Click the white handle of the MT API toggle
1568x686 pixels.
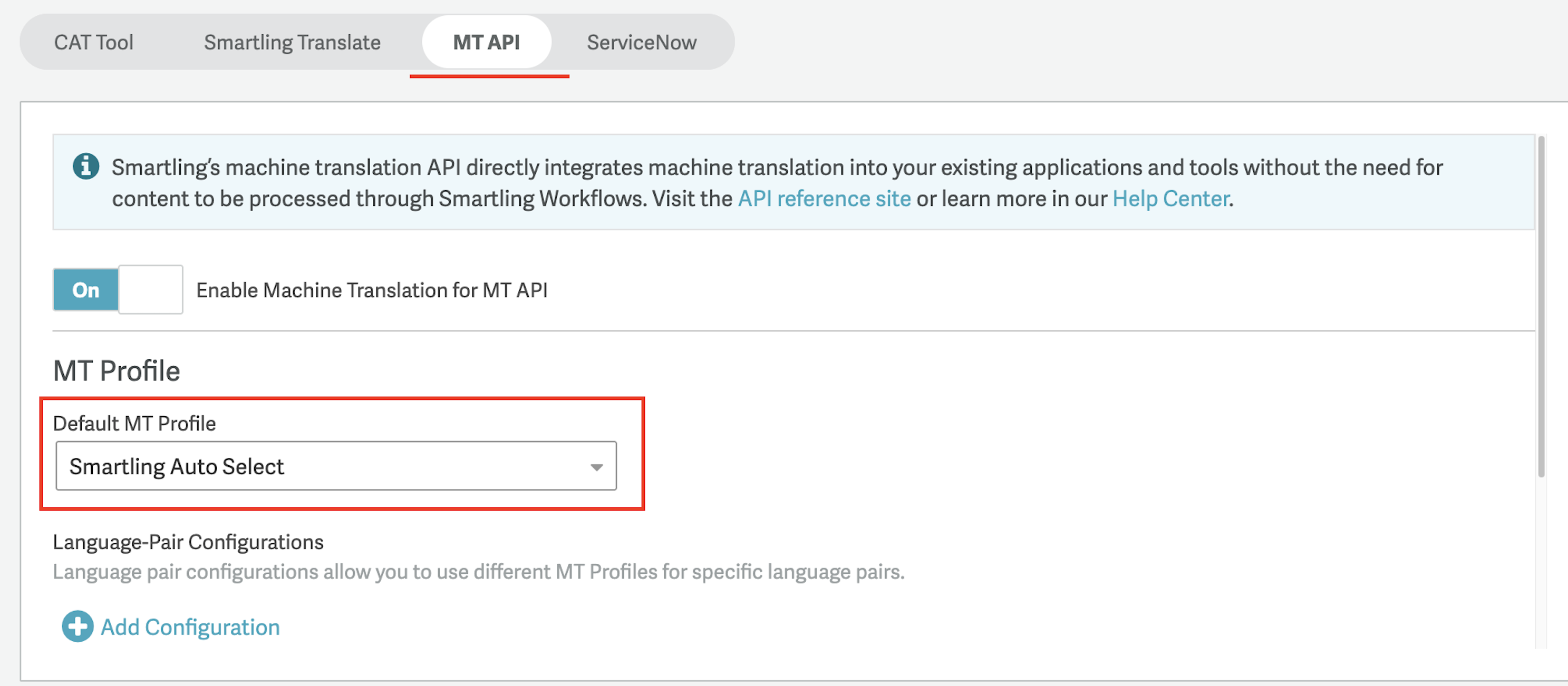pyautogui.click(x=150, y=290)
